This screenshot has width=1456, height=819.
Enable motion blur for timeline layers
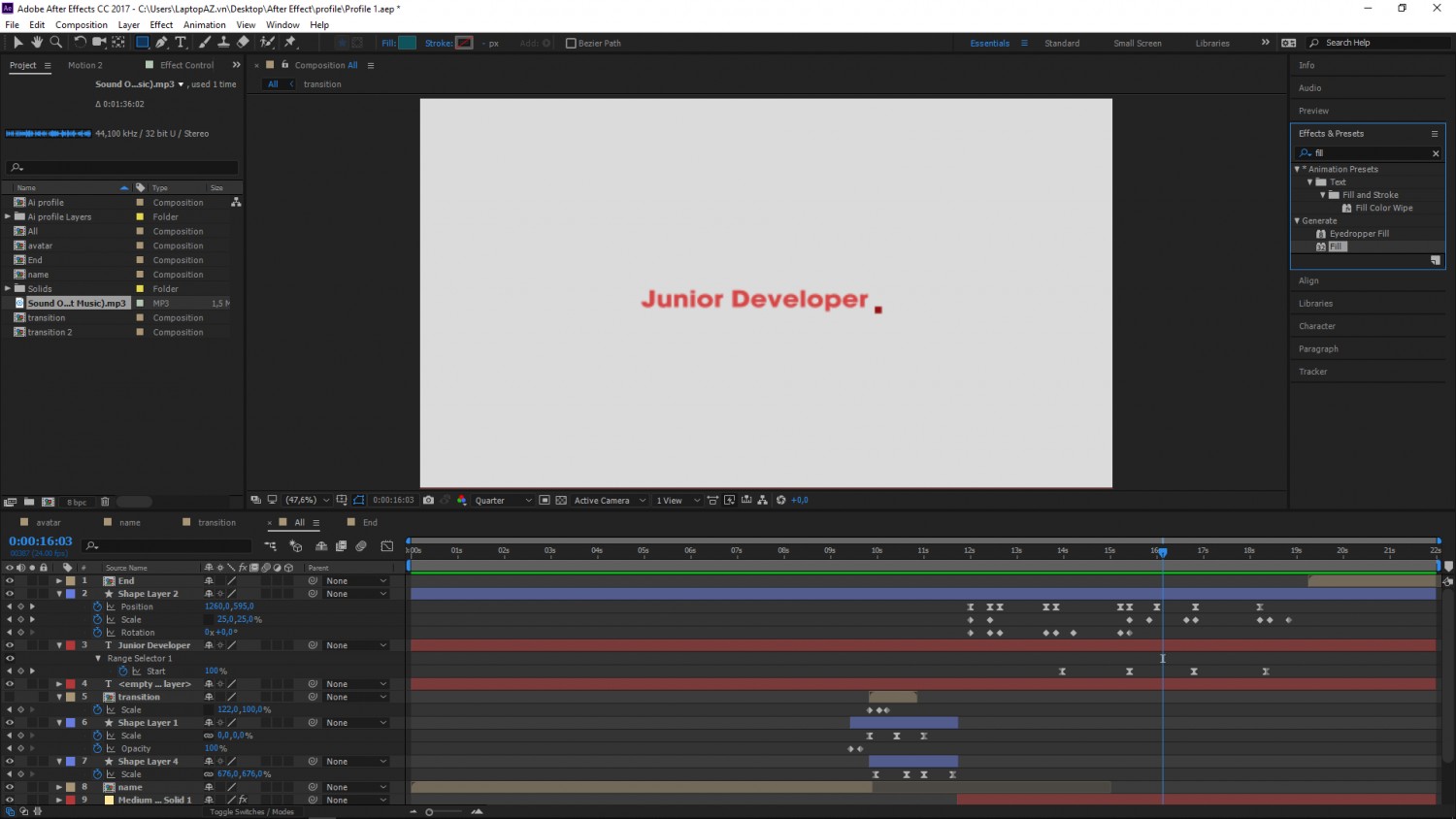(x=361, y=546)
